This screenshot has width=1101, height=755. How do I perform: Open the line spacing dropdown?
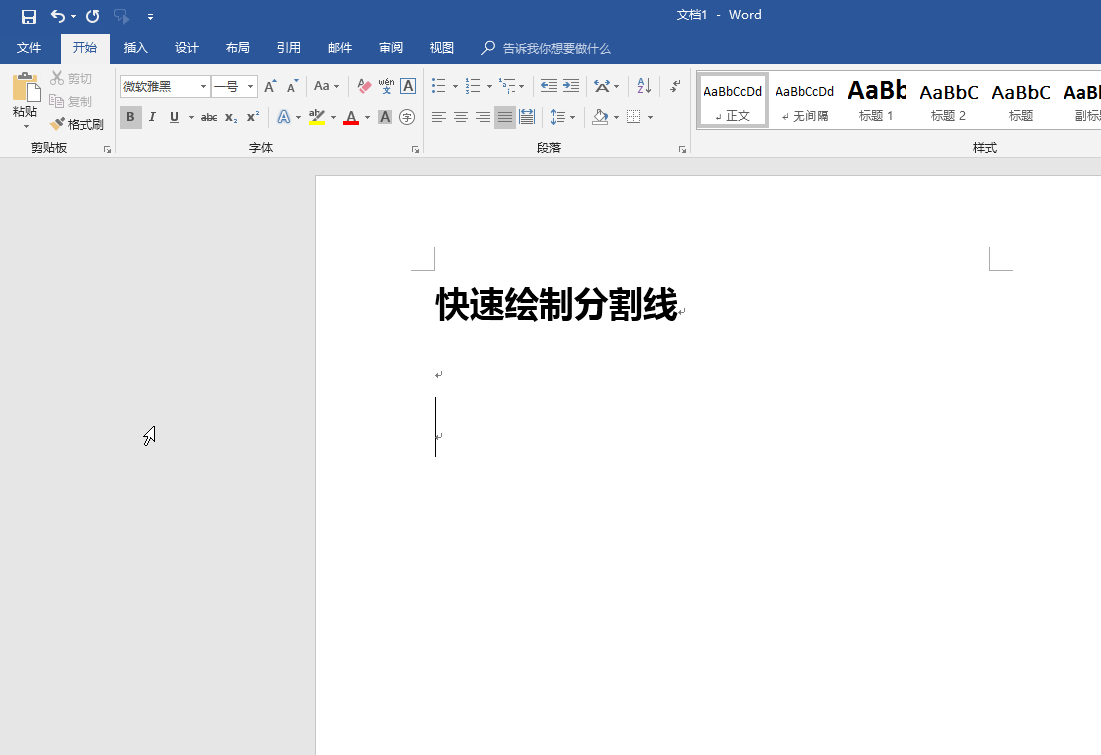563,118
